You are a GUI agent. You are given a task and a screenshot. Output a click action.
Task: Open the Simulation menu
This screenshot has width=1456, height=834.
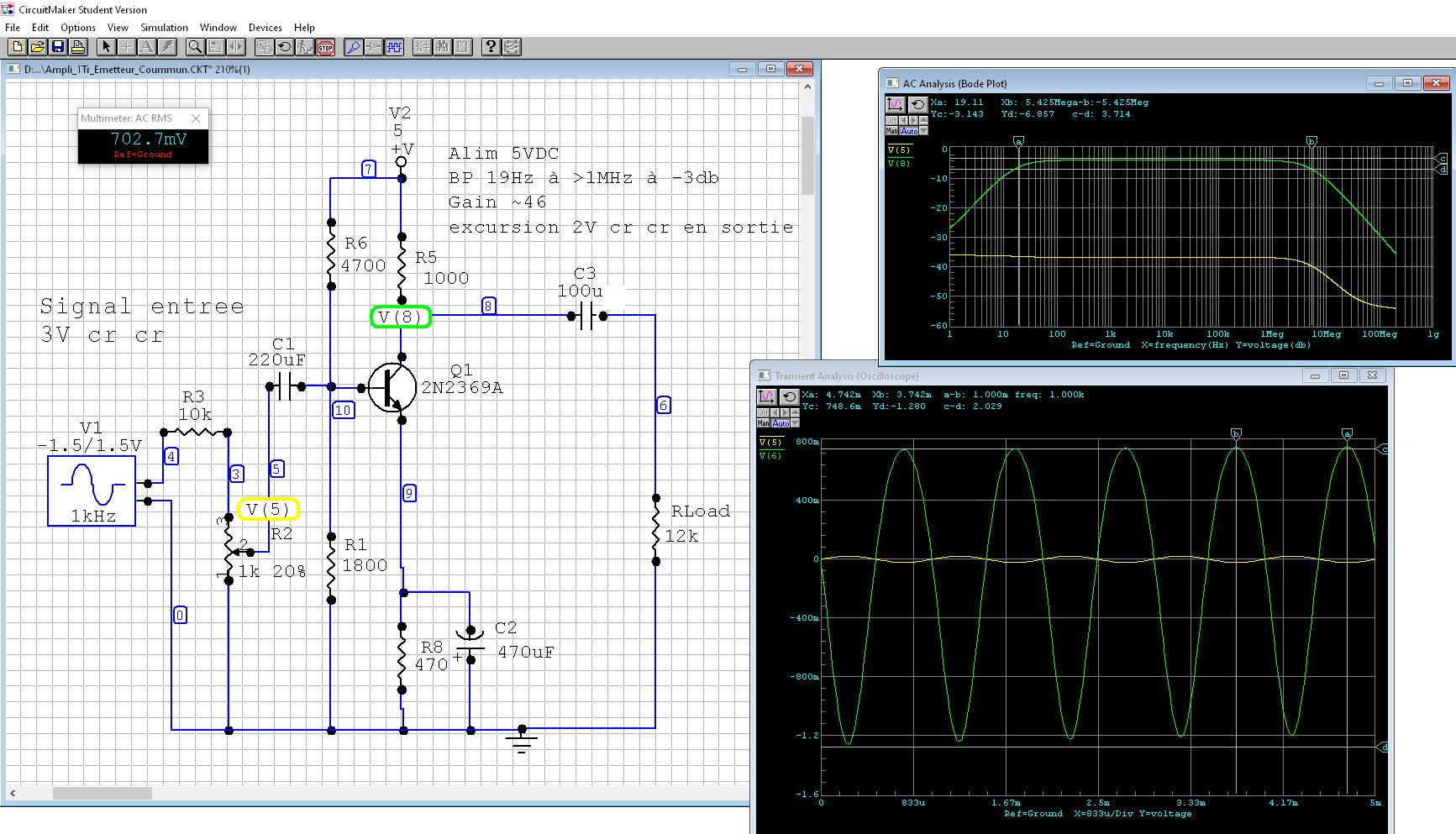[164, 28]
